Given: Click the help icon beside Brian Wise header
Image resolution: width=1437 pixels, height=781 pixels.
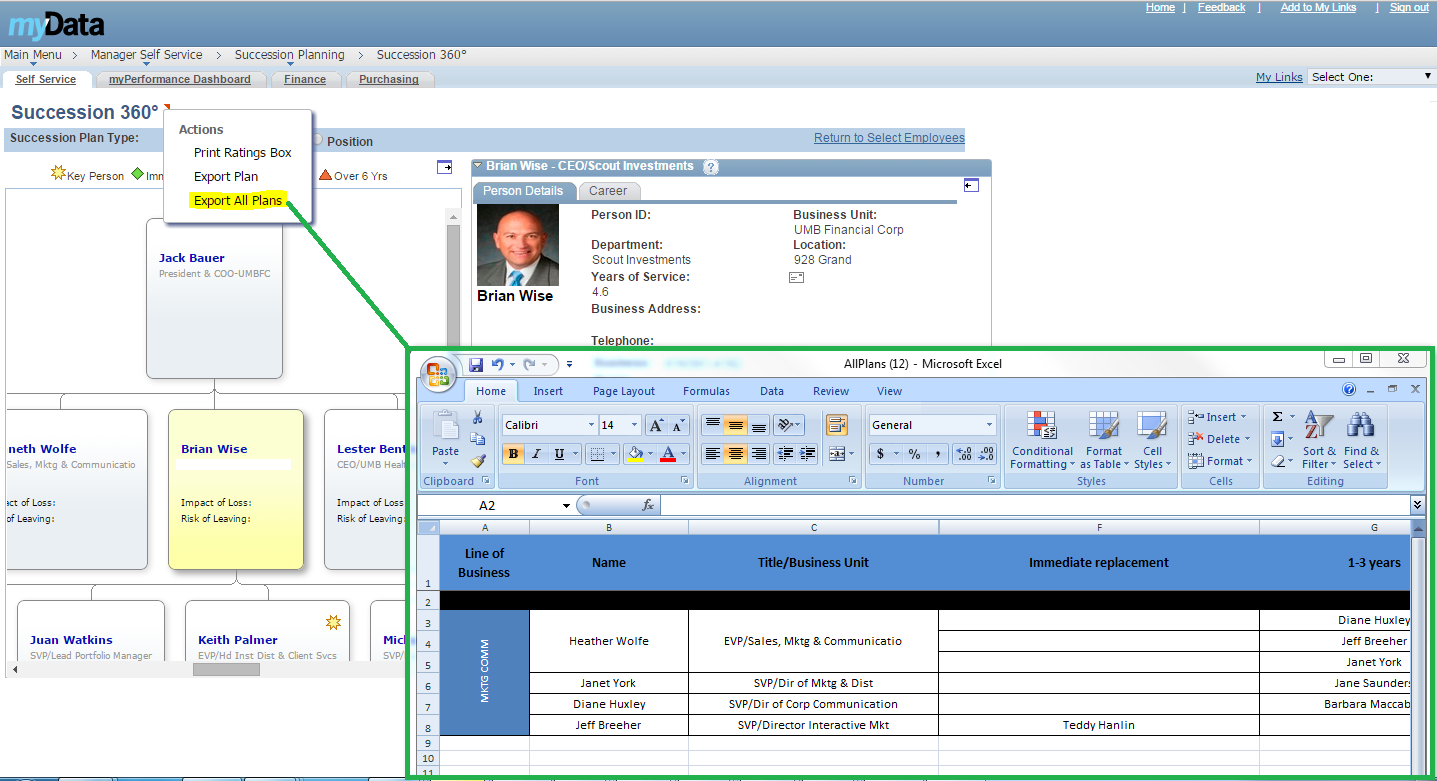Looking at the screenshot, I should pos(711,167).
